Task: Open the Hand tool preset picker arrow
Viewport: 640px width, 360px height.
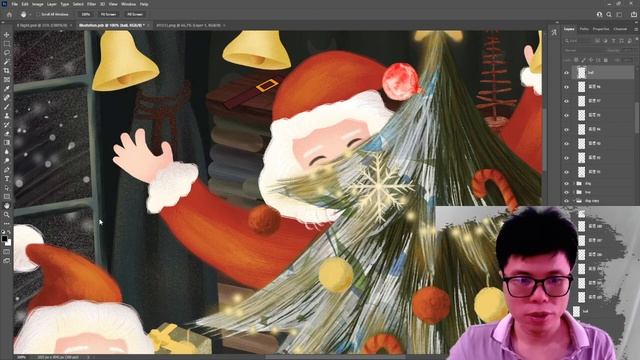Action: click(x=30, y=14)
